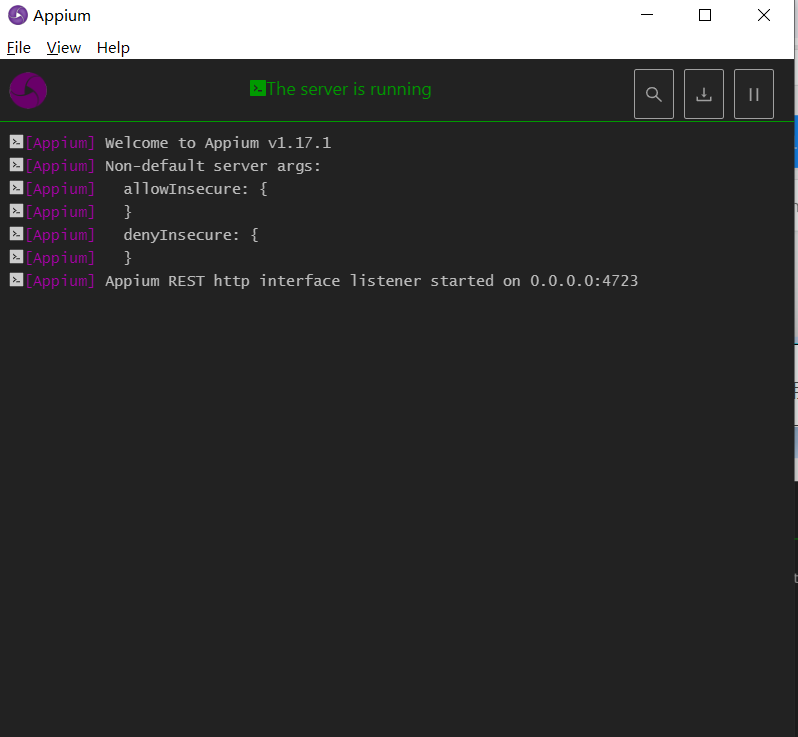Open the log search magnifier button
798x737 pixels.
pyautogui.click(x=653, y=94)
